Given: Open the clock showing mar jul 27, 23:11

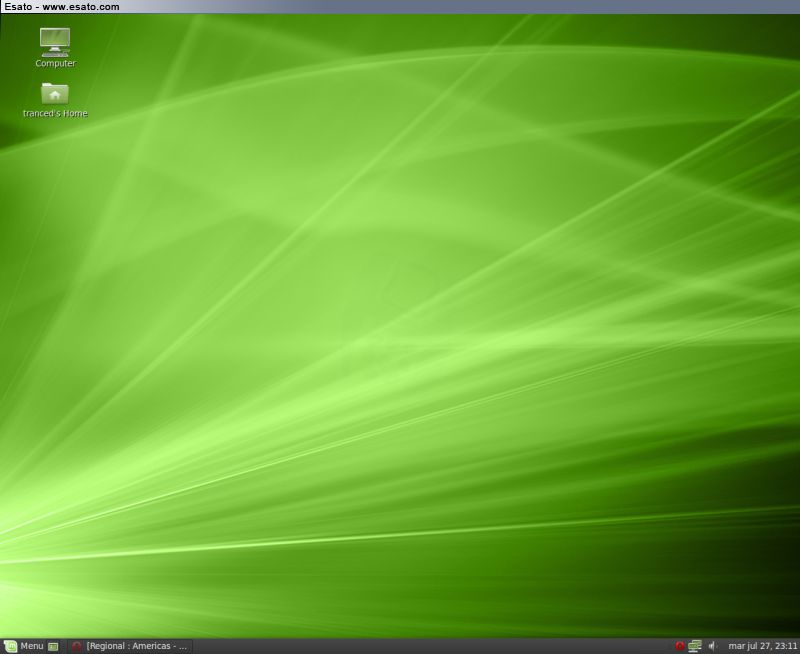Looking at the screenshot, I should (762, 646).
